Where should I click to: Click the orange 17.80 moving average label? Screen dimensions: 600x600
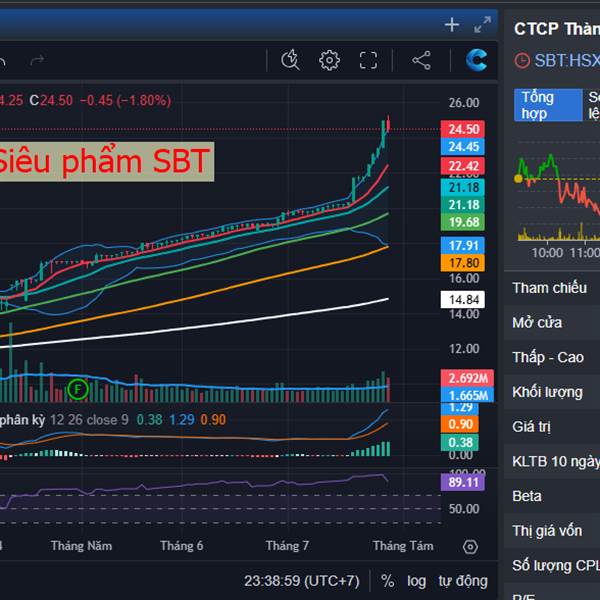(463, 263)
